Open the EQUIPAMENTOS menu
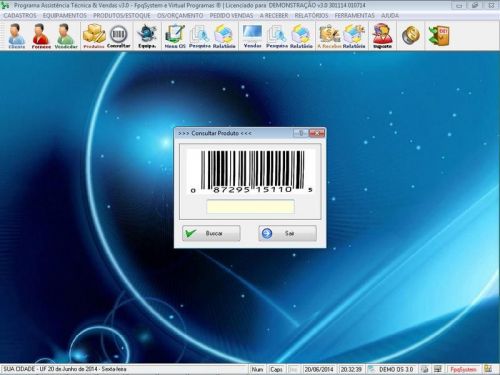The image size is (500, 375). click(64, 16)
